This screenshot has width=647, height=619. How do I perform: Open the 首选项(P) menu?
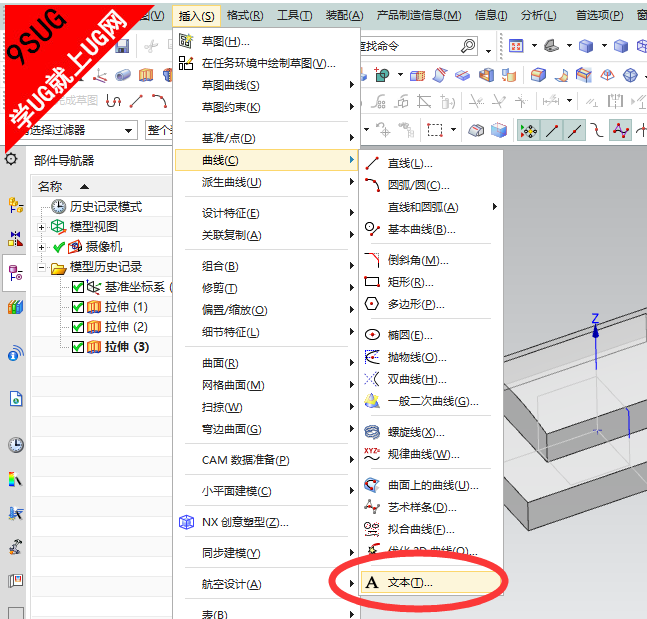pyautogui.click(x=600, y=15)
